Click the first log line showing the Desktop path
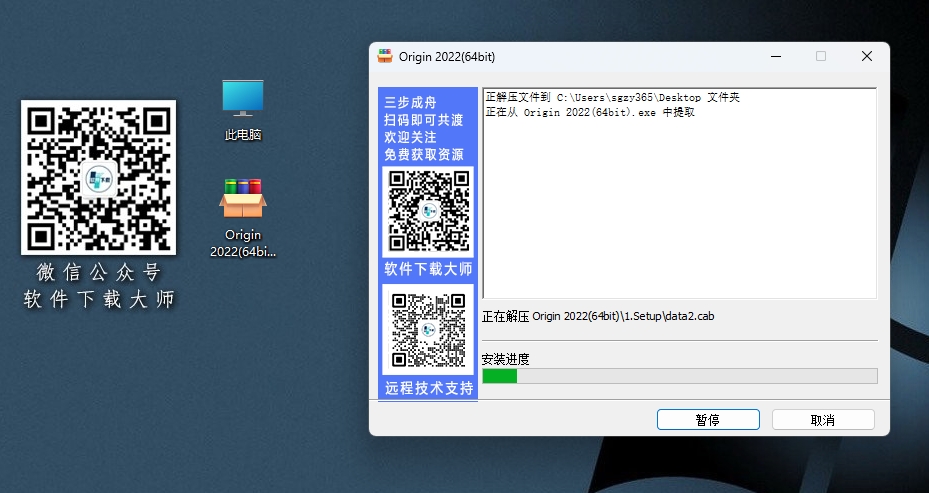Screen dimensions: 929x493 612,98
